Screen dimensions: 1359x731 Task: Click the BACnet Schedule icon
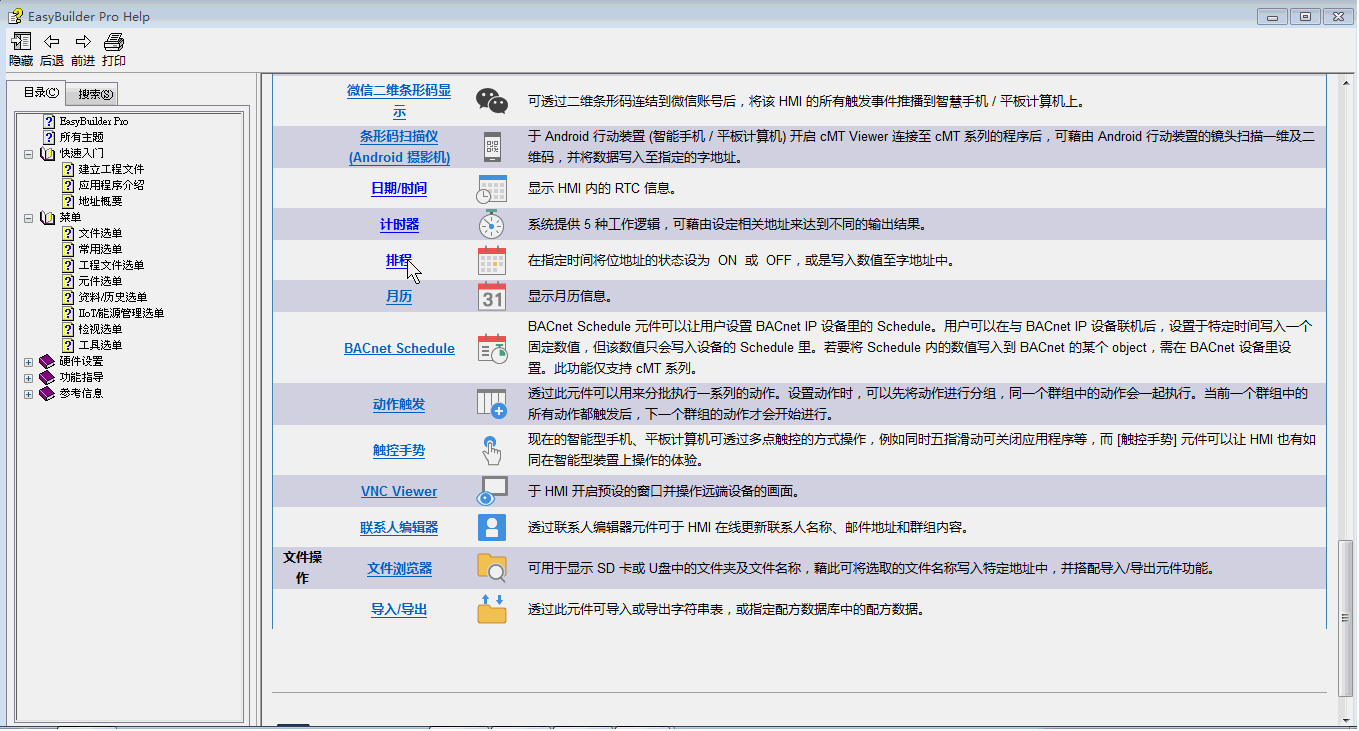click(492, 348)
